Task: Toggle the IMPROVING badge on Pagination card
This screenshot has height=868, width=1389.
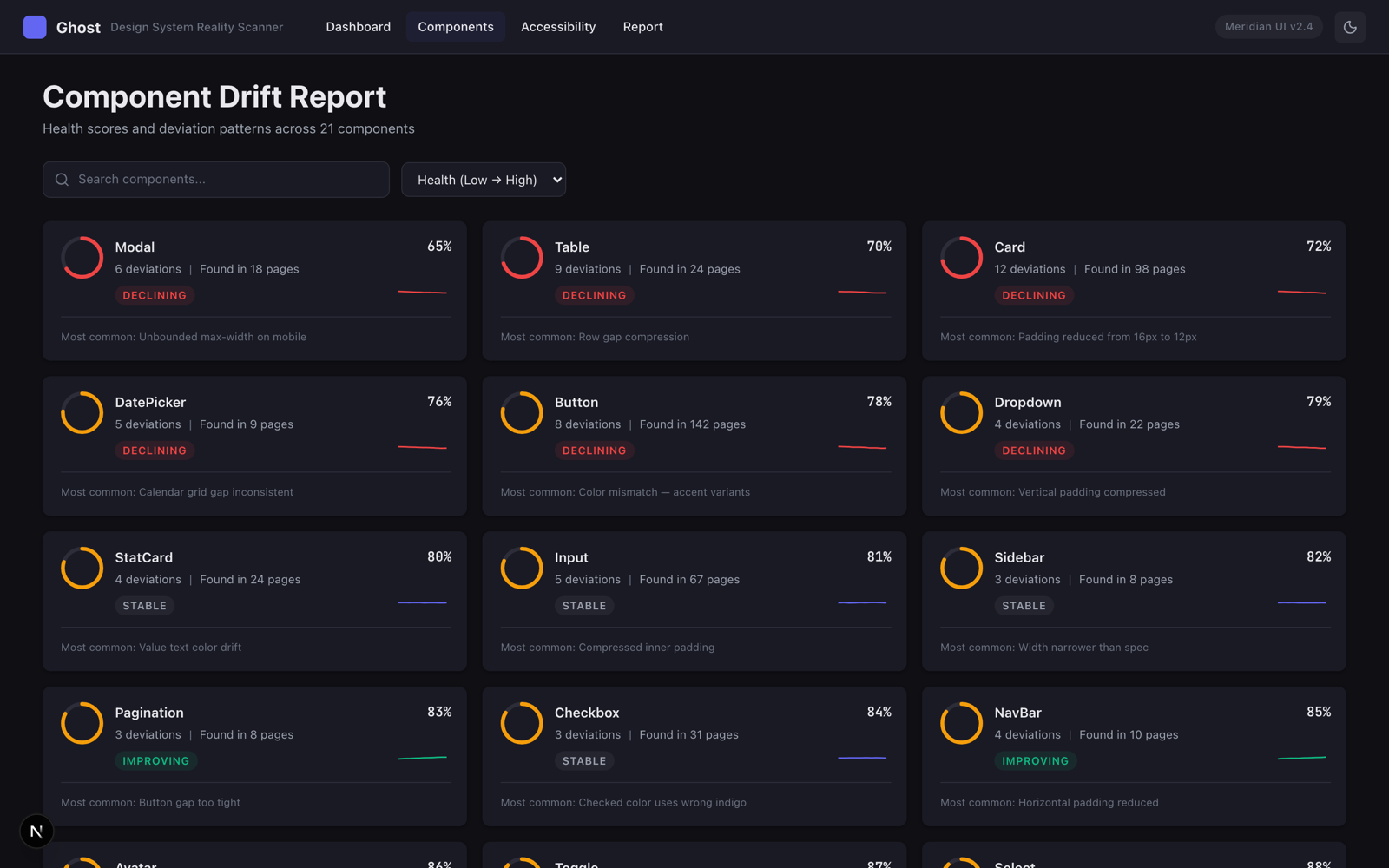Action: pyautogui.click(x=156, y=761)
